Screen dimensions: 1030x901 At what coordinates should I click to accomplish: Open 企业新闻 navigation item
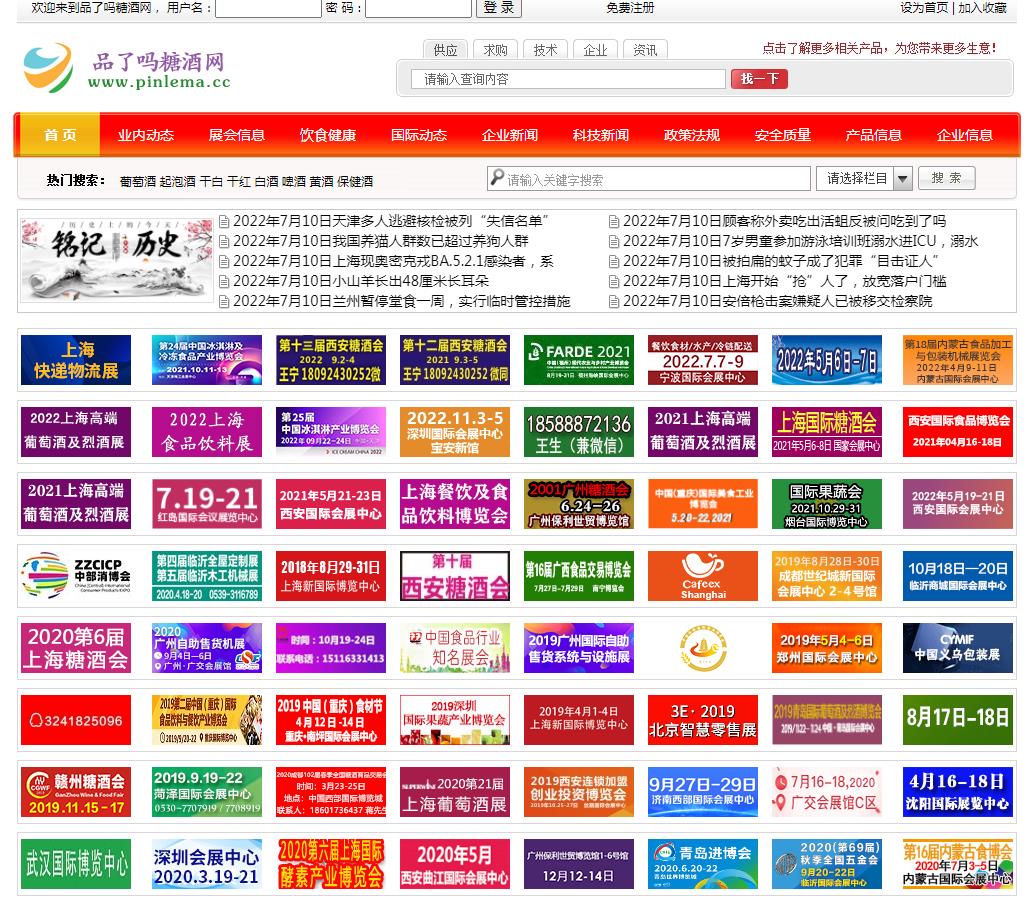tap(510, 135)
